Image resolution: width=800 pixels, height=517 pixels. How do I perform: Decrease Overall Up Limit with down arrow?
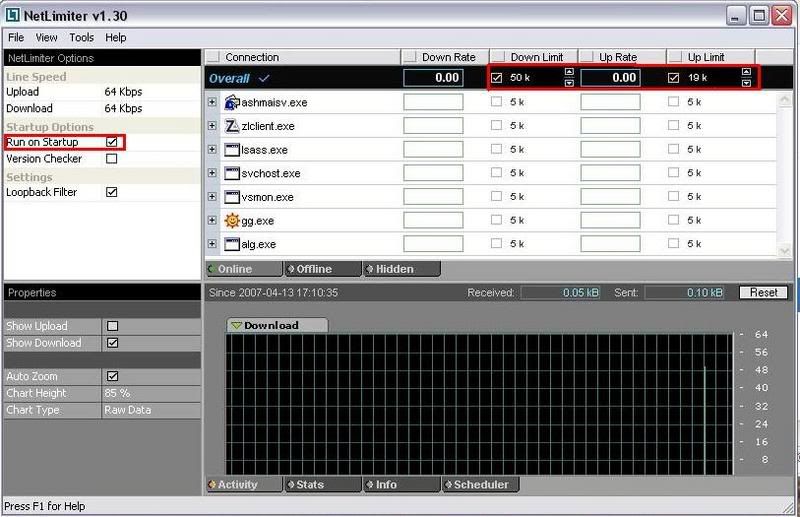pyautogui.click(x=746, y=83)
